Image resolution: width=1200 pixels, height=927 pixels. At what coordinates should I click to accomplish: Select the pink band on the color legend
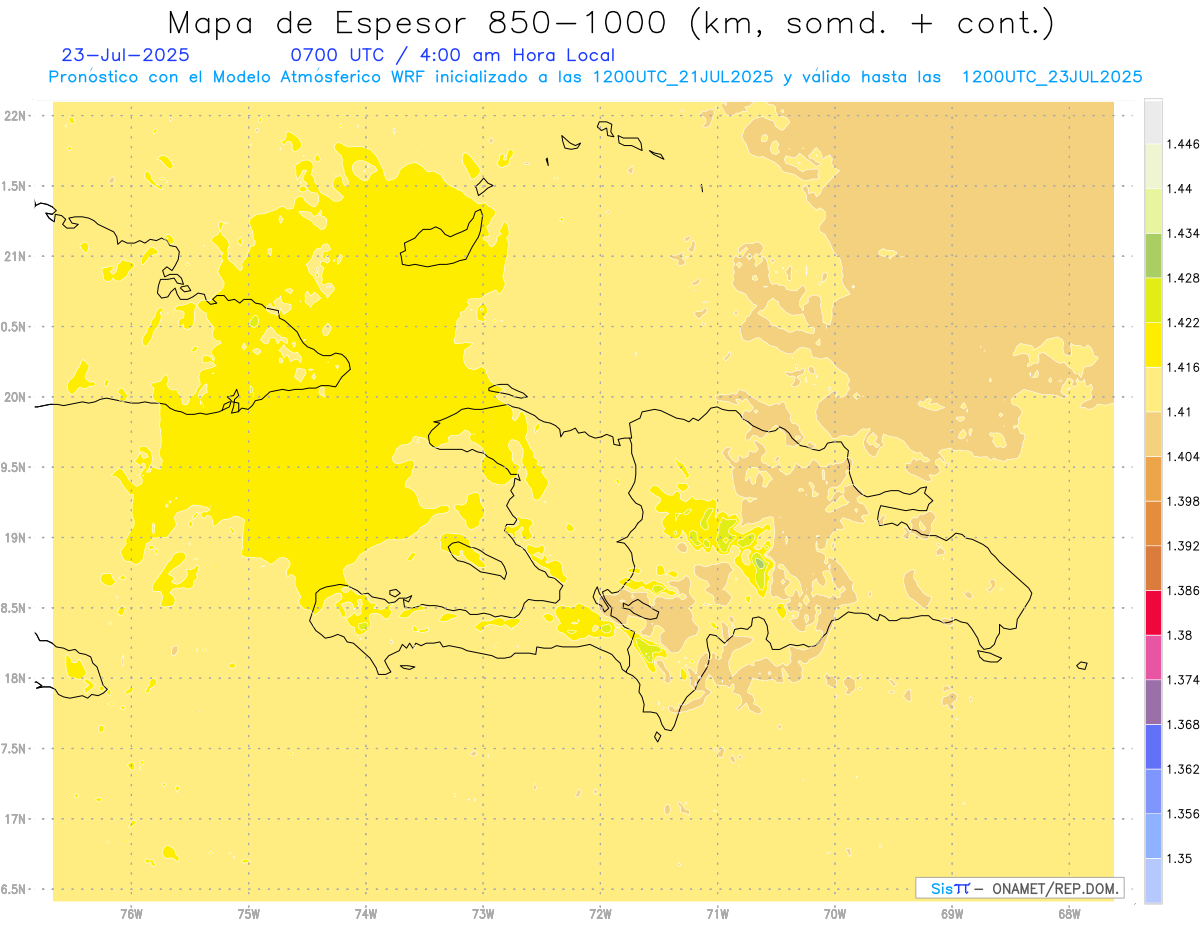click(x=1153, y=657)
